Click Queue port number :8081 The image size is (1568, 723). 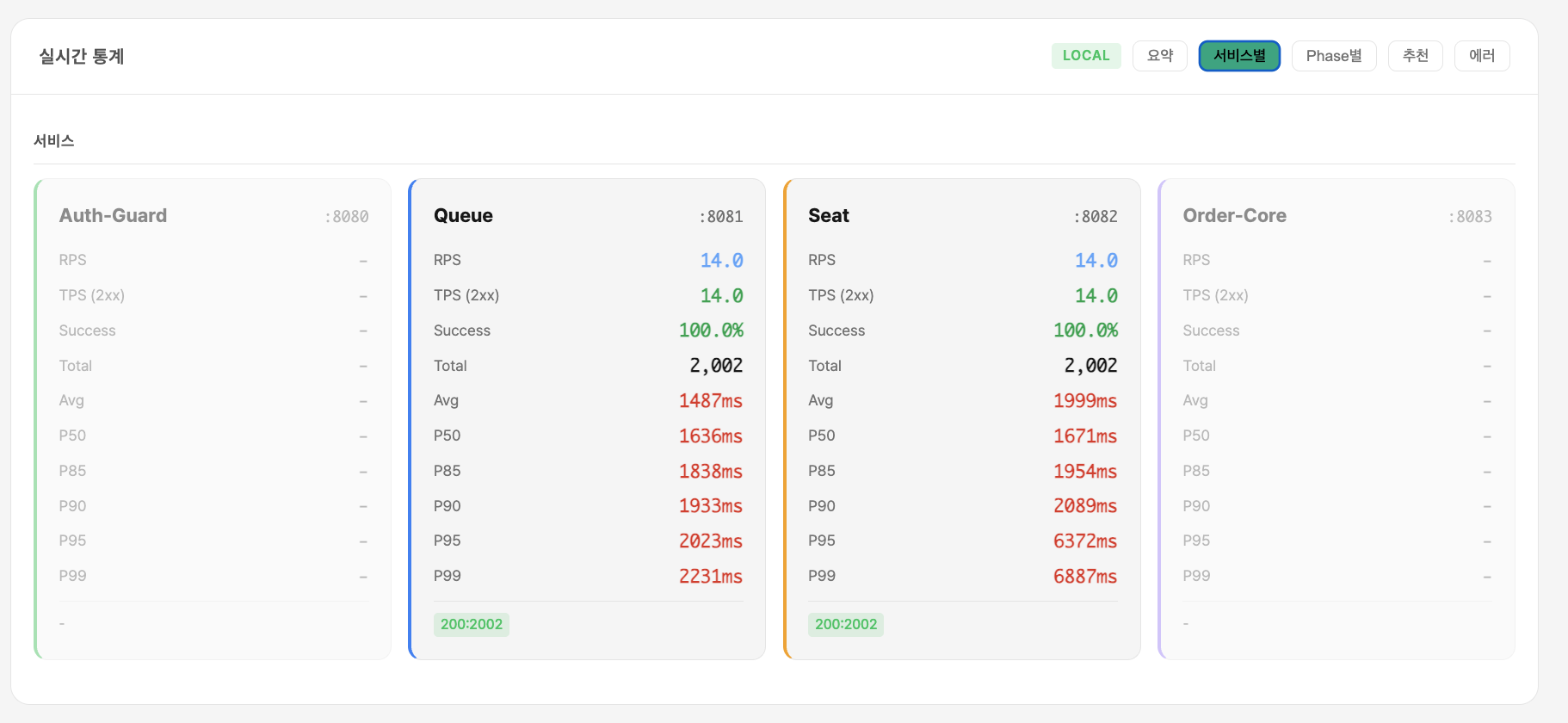pos(720,217)
